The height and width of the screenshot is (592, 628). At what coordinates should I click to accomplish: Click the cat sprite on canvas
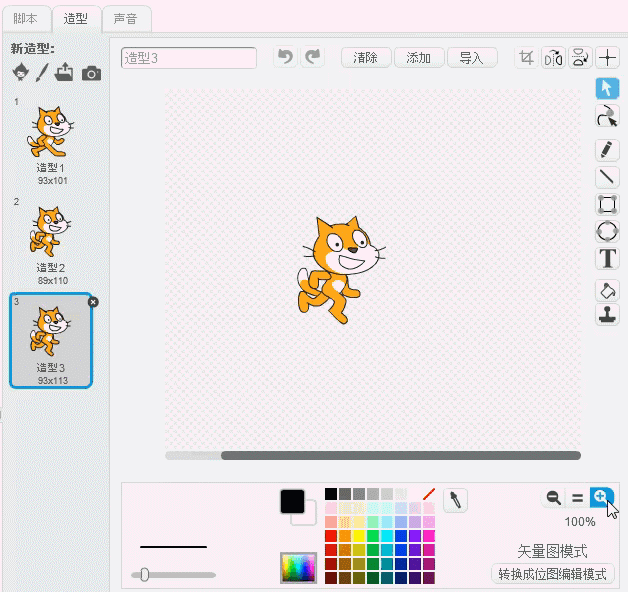[x=340, y=270]
